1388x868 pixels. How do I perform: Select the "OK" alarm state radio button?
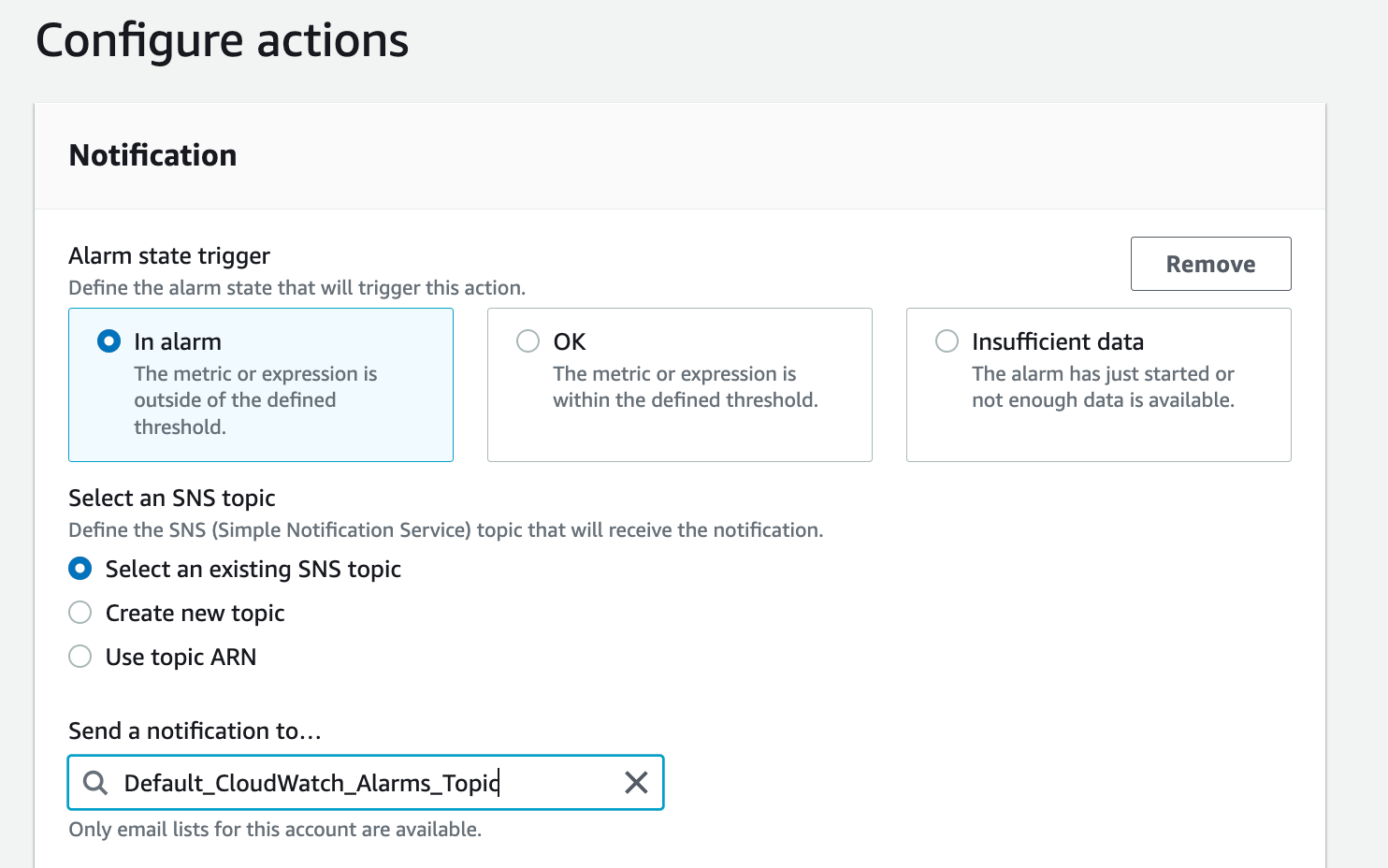(528, 341)
